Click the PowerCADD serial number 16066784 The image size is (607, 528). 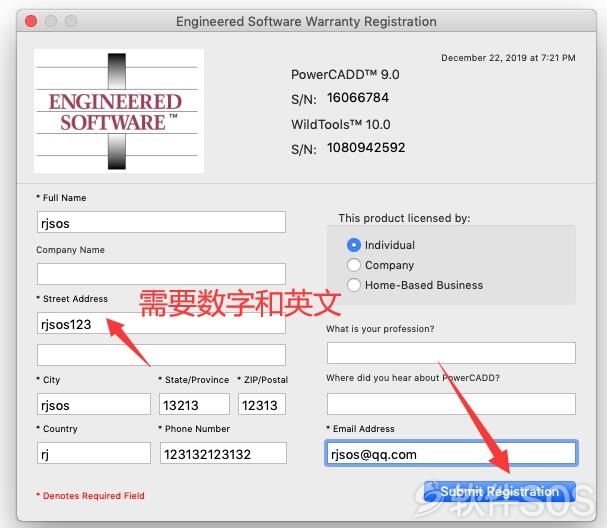point(358,98)
